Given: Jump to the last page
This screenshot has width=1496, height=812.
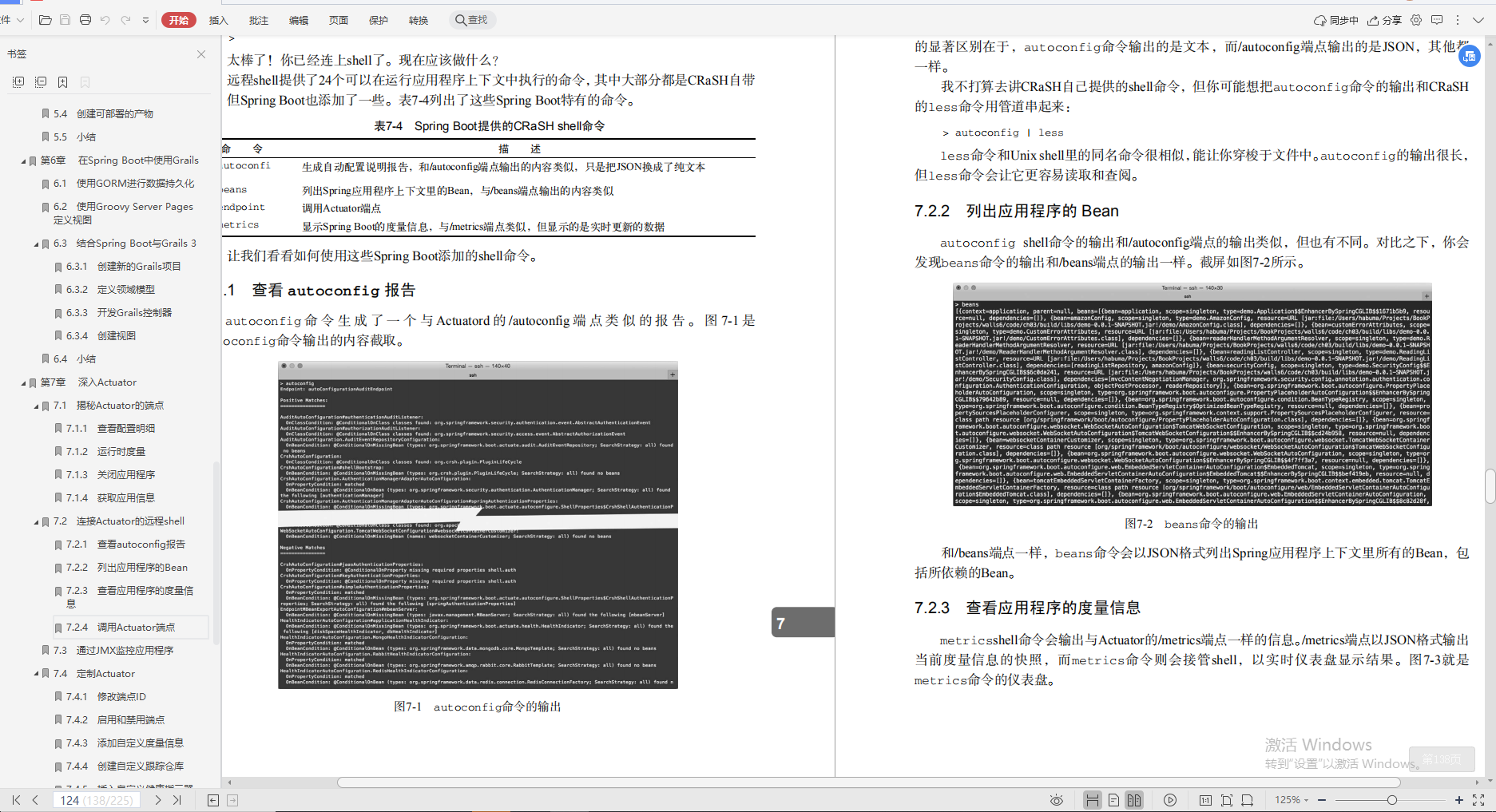Looking at the screenshot, I should pos(177,800).
